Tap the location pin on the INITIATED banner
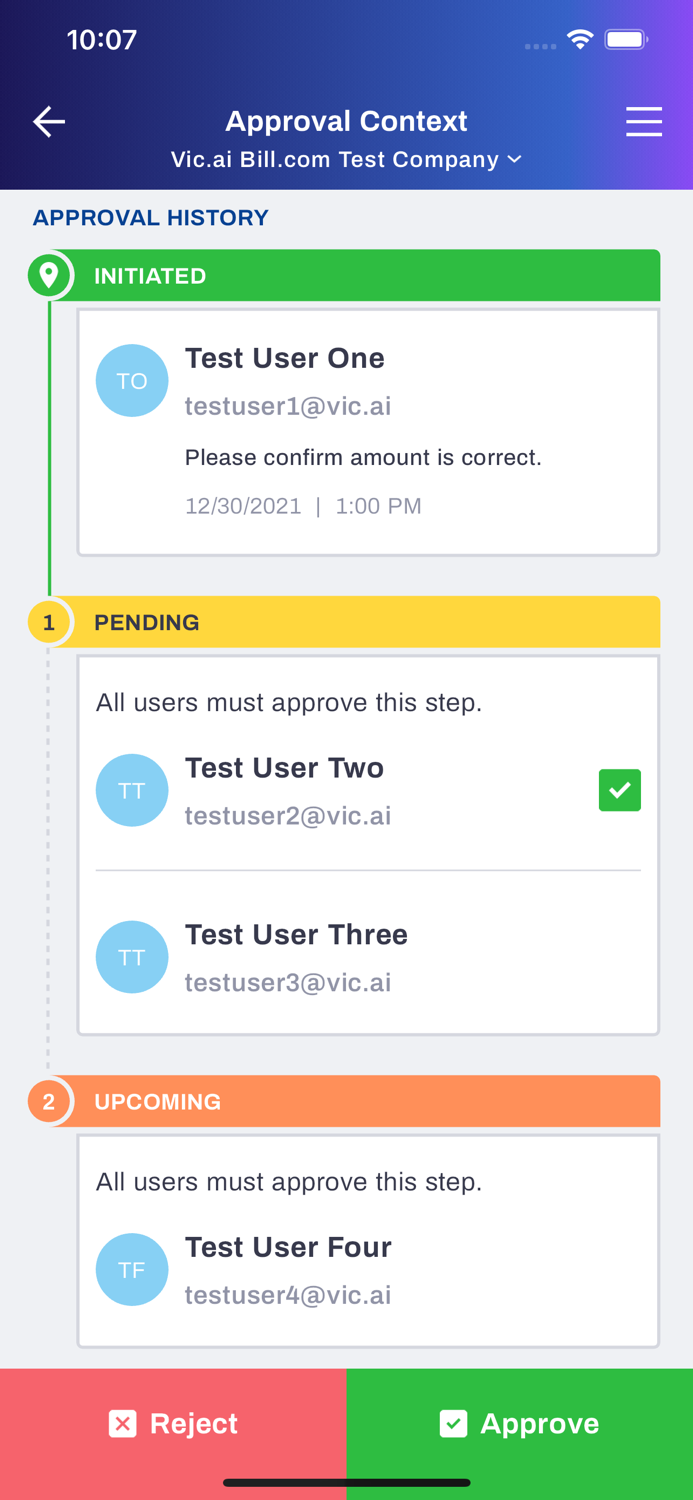 coord(48,274)
